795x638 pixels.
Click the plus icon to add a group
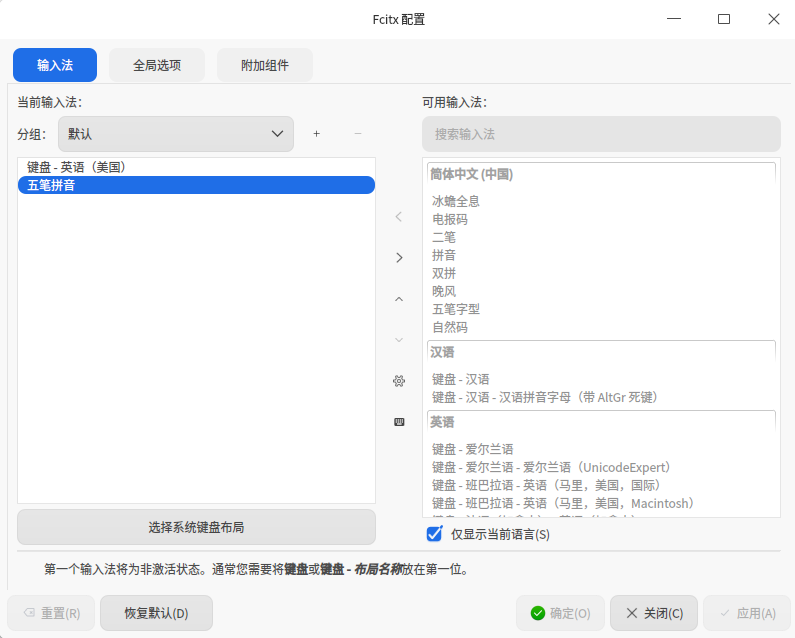[316, 134]
